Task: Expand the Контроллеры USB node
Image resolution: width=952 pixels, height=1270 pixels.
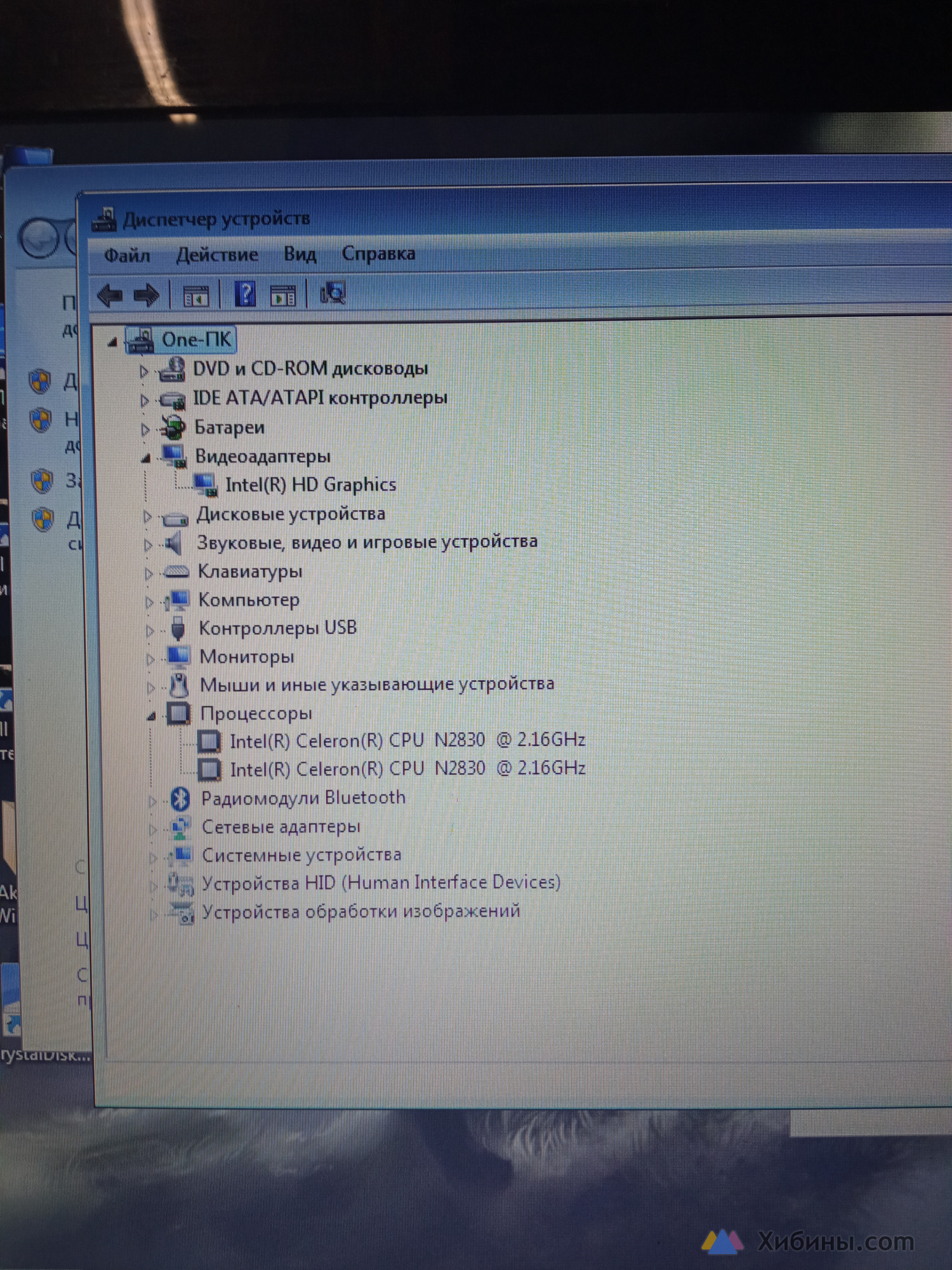Action: (x=150, y=631)
